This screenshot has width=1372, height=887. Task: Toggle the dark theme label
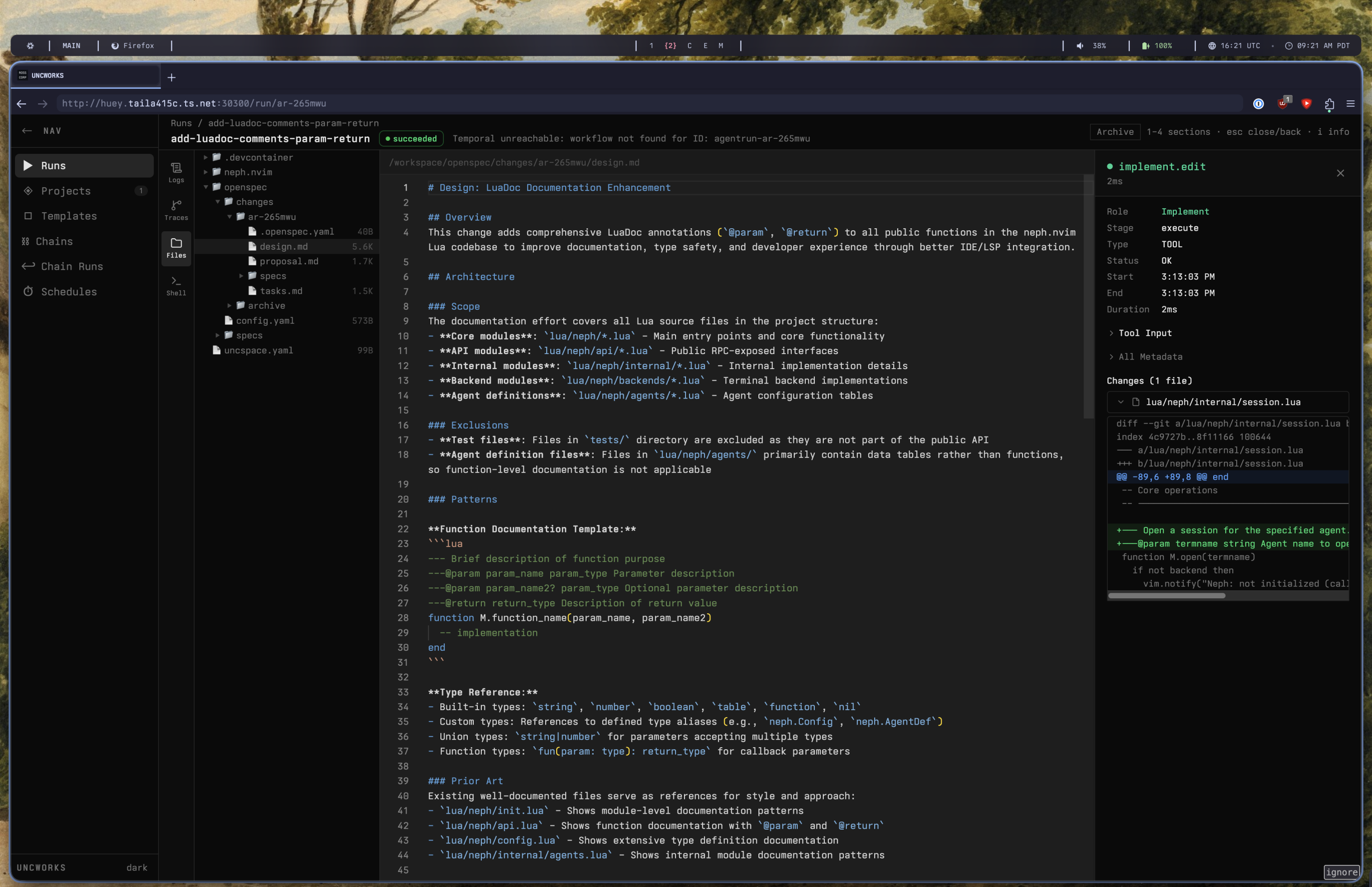(x=137, y=868)
